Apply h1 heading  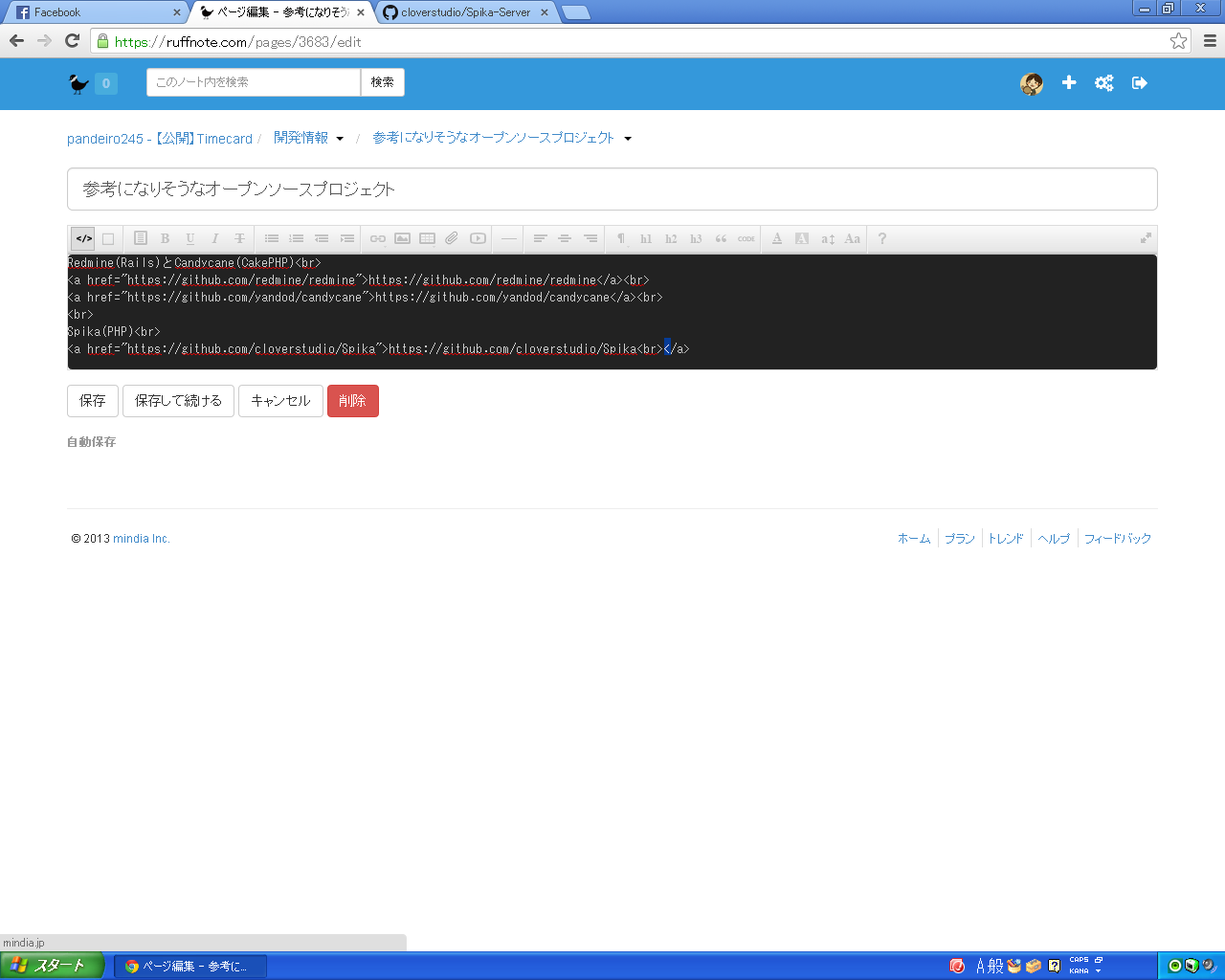coord(646,238)
